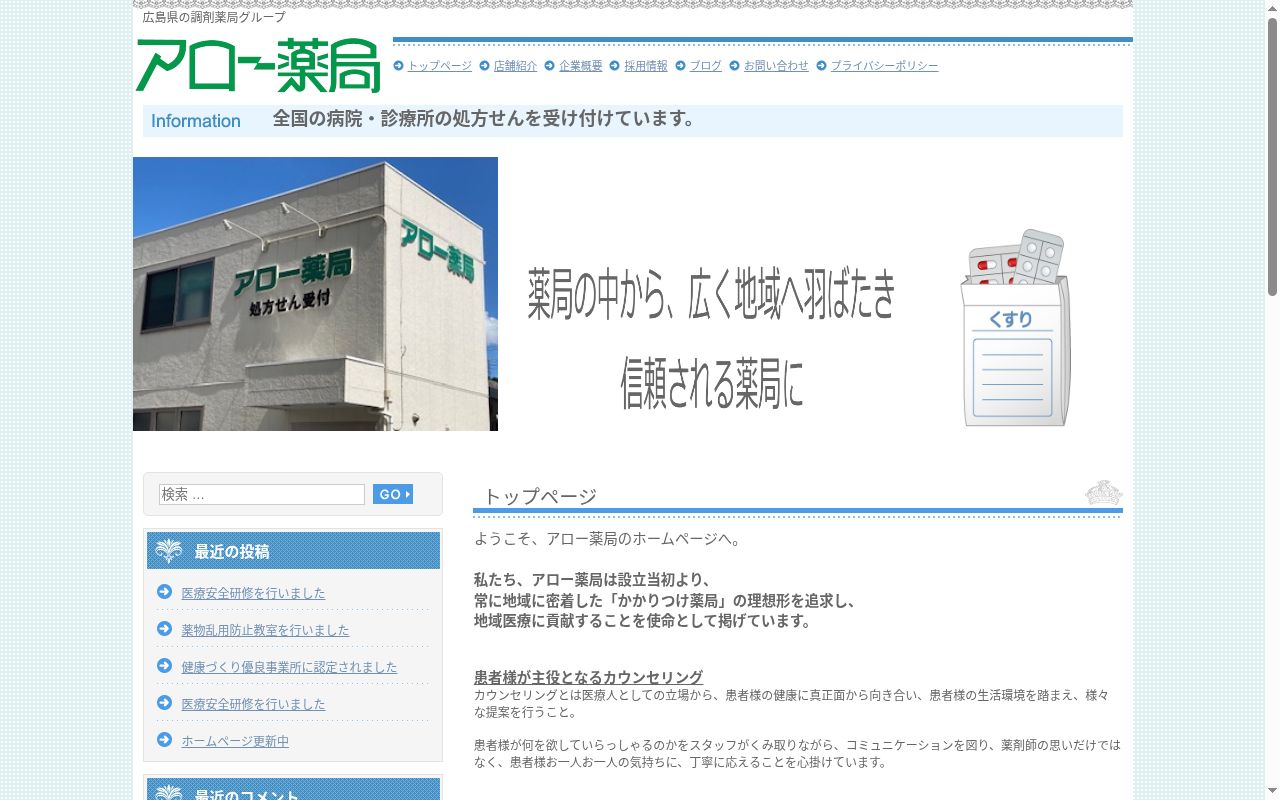Image resolution: width=1280 pixels, height=800 pixels.
Task: Click the 薬局の中から、広く地域へ羽ばたき slogan
Action: (x=711, y=294)
